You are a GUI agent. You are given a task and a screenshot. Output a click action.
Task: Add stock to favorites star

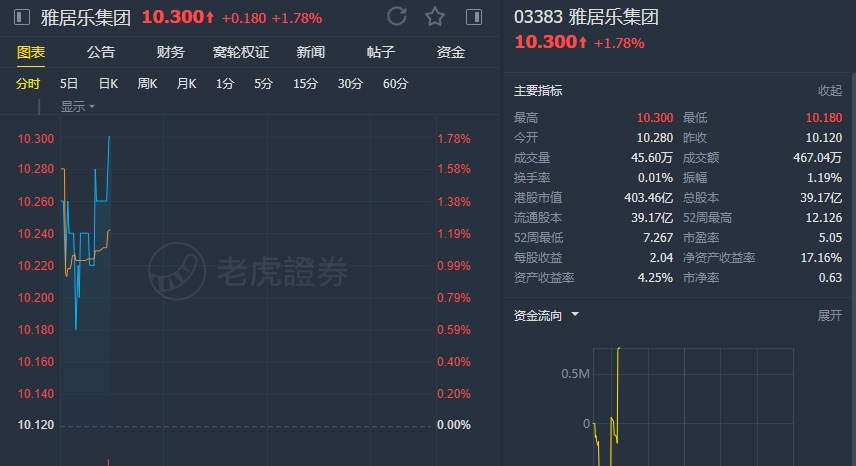tap(435, 16)
